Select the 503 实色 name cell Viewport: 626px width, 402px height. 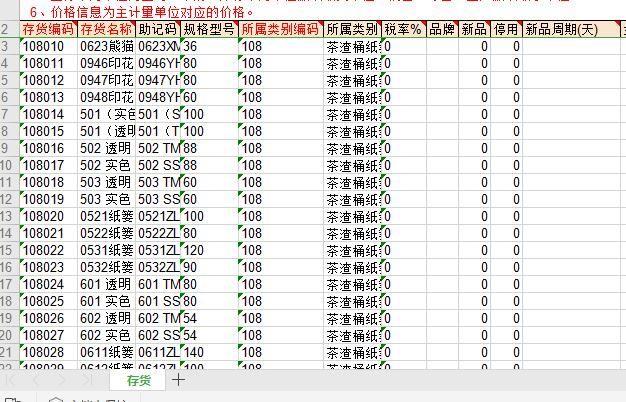(x=106, y=199)
